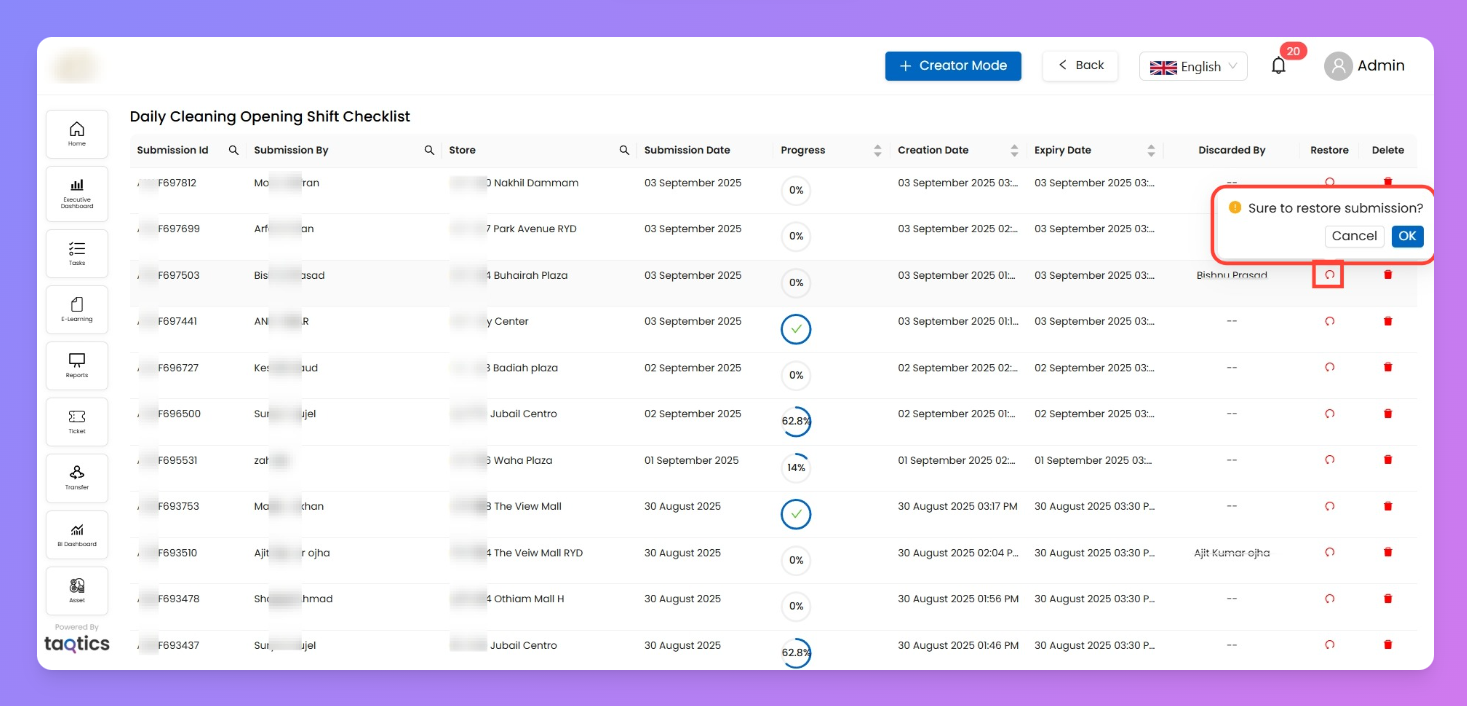The image size is (1467, 706).
Task: Click search icon in Store column header
Action: [x=624, y=150]
